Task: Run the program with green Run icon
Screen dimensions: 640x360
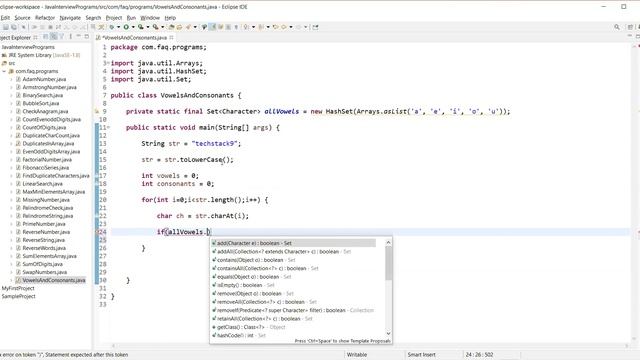Action: click(x=126, y=27)
